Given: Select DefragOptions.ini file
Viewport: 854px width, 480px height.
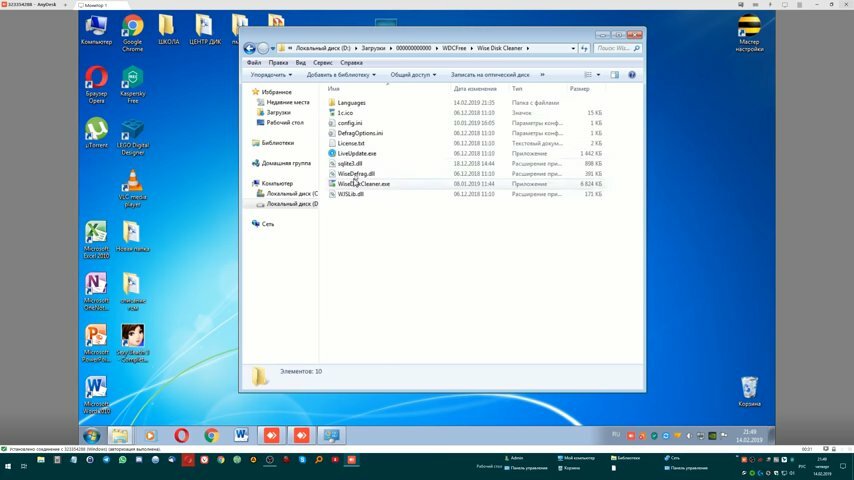Looking at the screenshot, I should click(x=360, y=133).
